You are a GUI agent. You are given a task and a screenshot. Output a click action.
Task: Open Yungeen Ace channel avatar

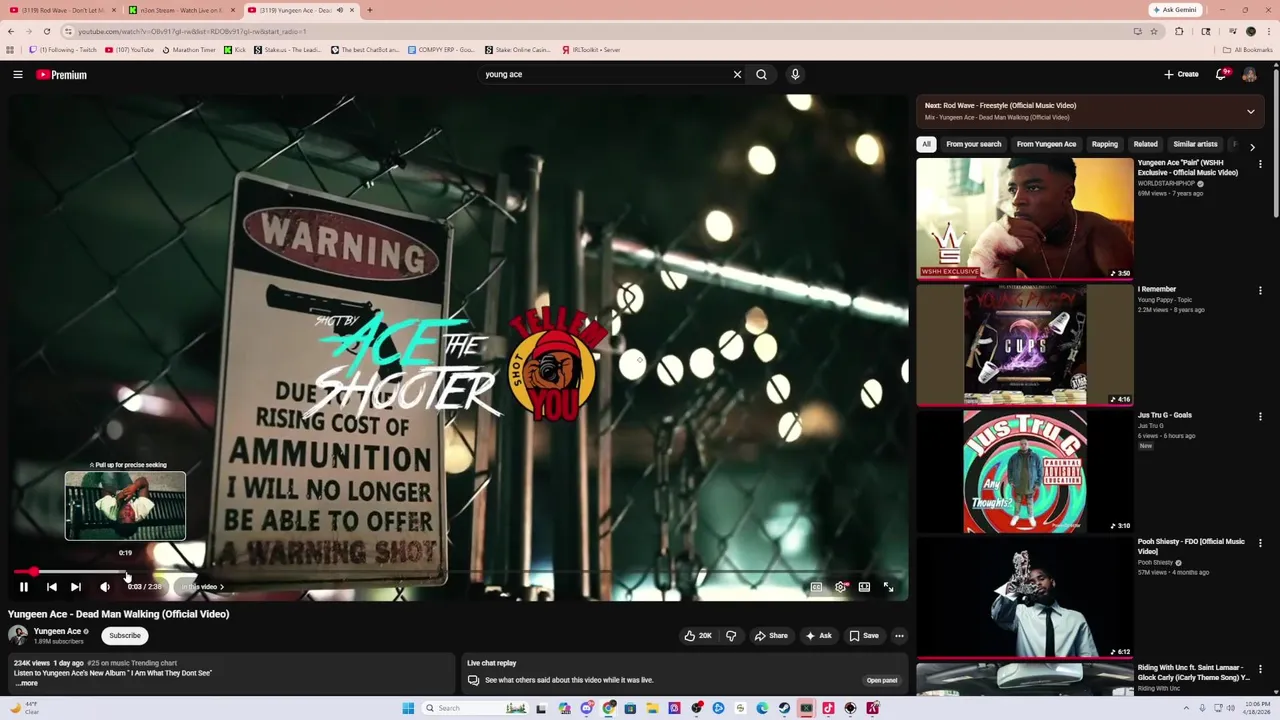pyautogui.click(x=18, y=635)
